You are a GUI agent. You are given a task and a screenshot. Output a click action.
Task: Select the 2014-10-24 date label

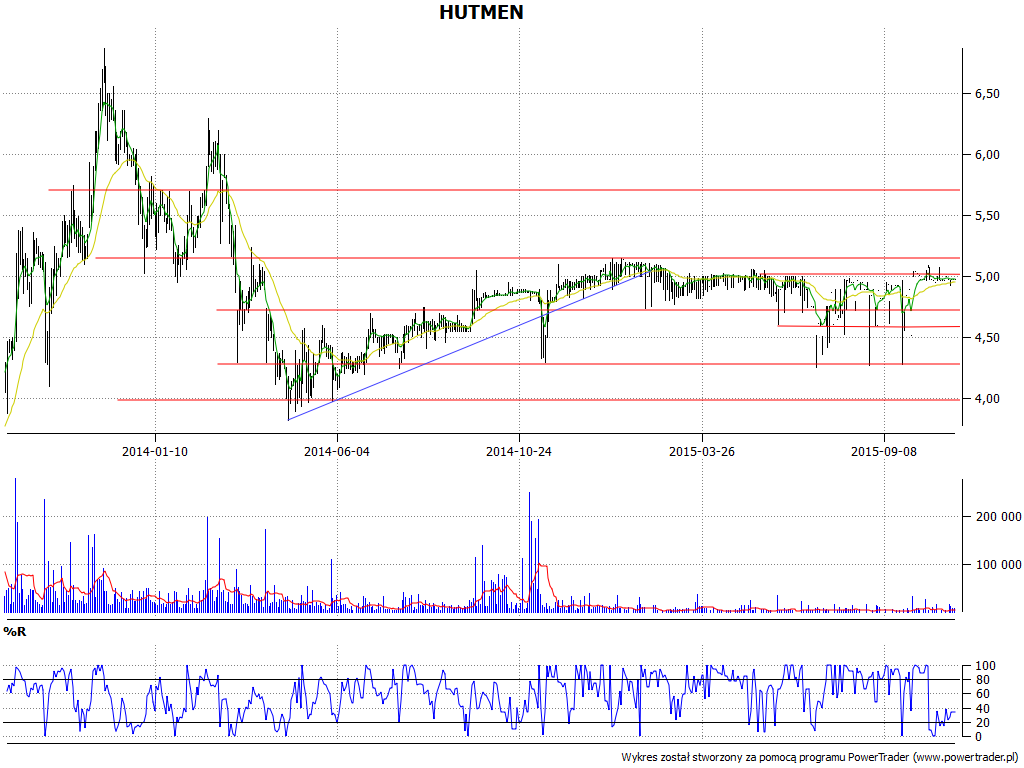pos(519,451)
